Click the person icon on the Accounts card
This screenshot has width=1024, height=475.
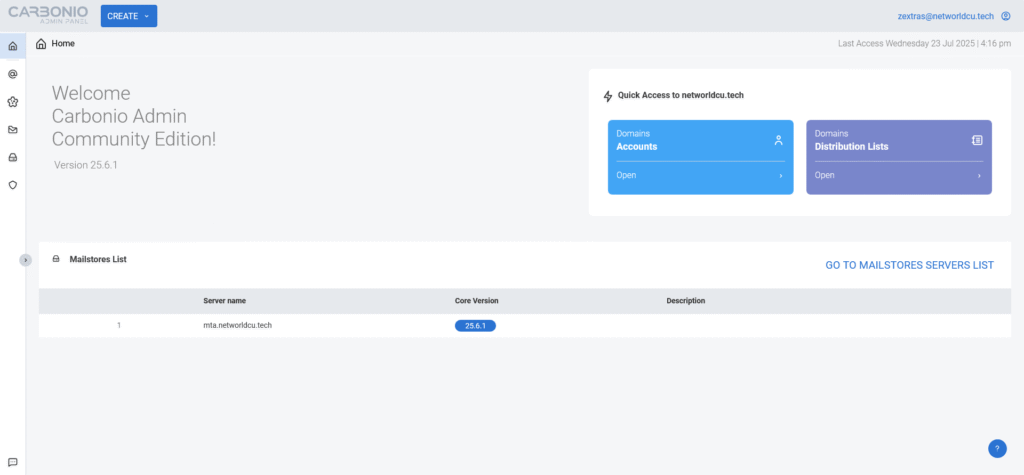pos(778,141)
